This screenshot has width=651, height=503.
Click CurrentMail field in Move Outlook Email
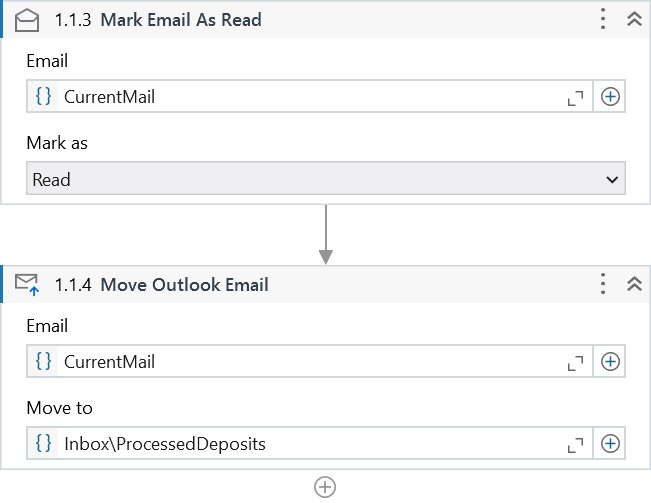click(x=300, y=361)
